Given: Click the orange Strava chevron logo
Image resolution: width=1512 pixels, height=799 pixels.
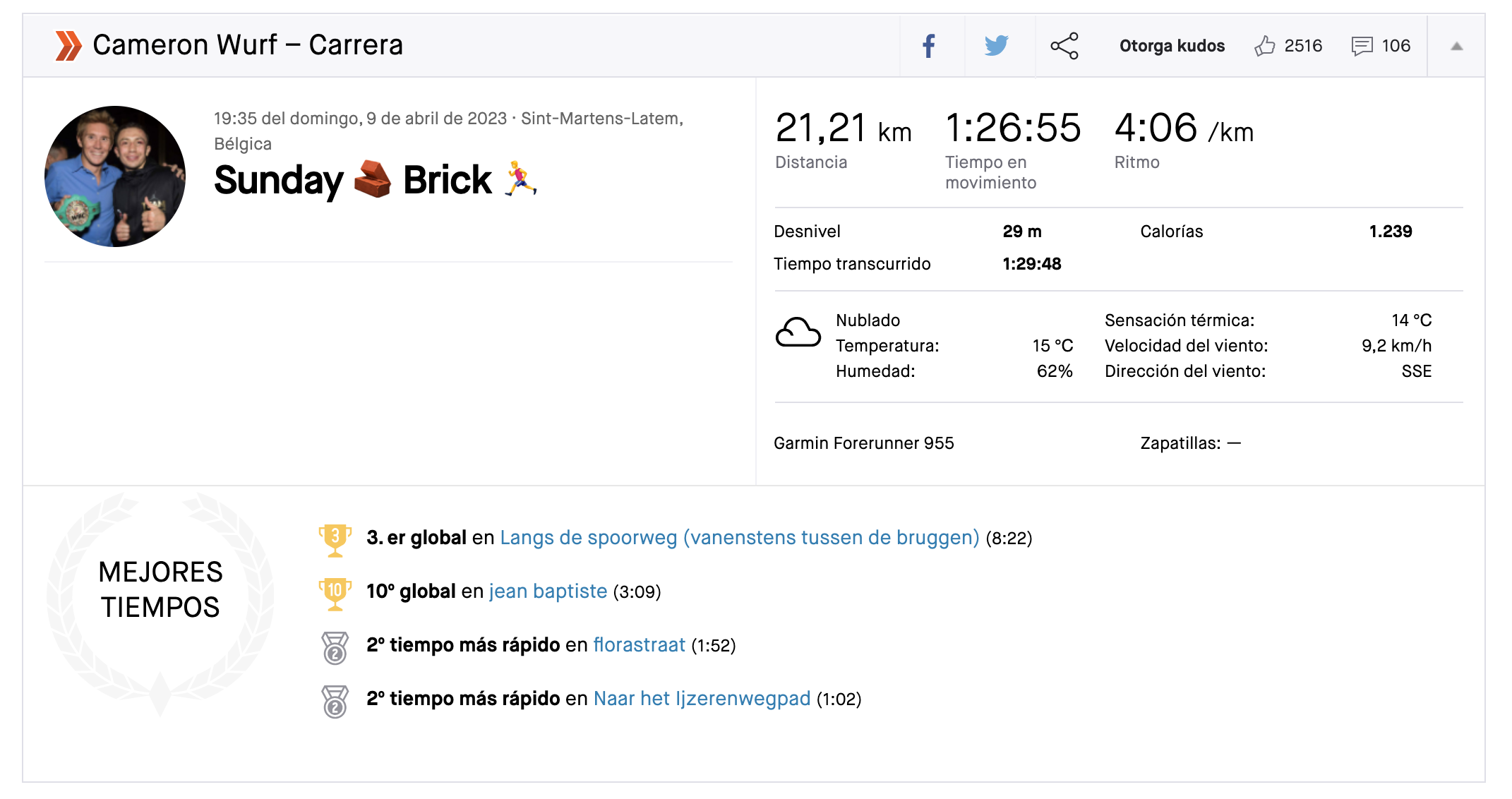Looking at the screenshot, I should pyautogui.click(x=68, y=46).
